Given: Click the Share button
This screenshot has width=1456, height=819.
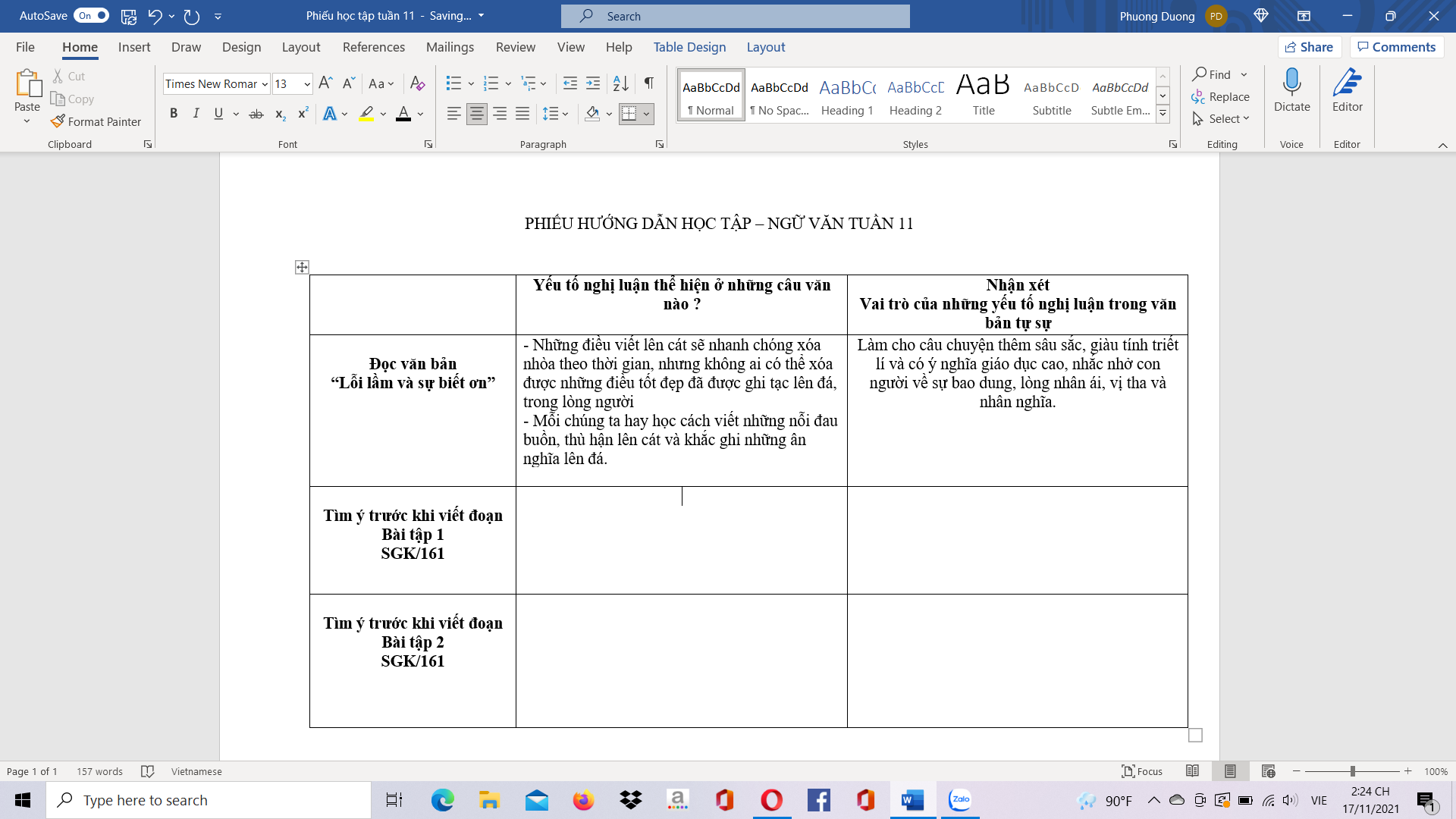Looking at the screenshot, I should (1310, 47).
